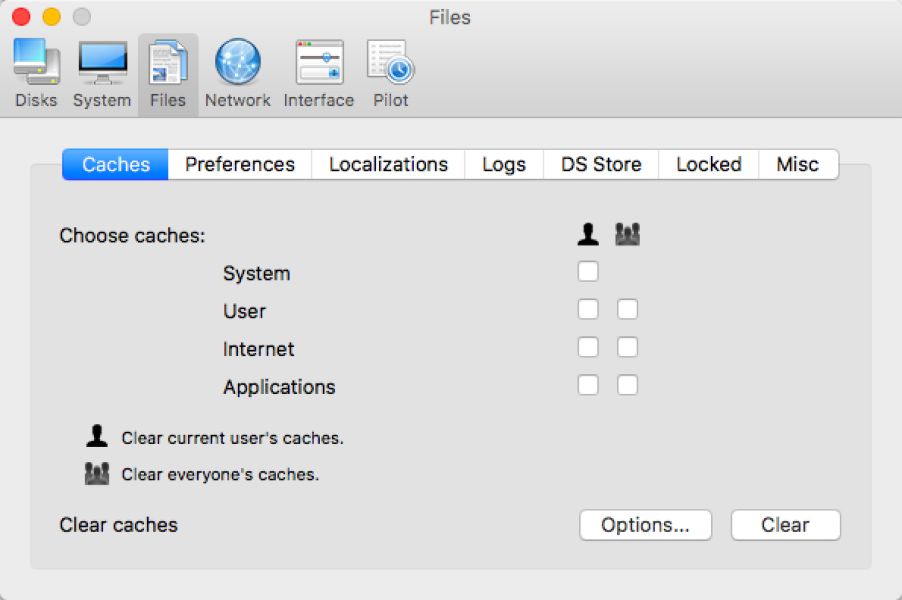Click single-user icon above checkbox columns
This screenshot has width=902, height=600.
pyautogui.click(x=588, y=235)
